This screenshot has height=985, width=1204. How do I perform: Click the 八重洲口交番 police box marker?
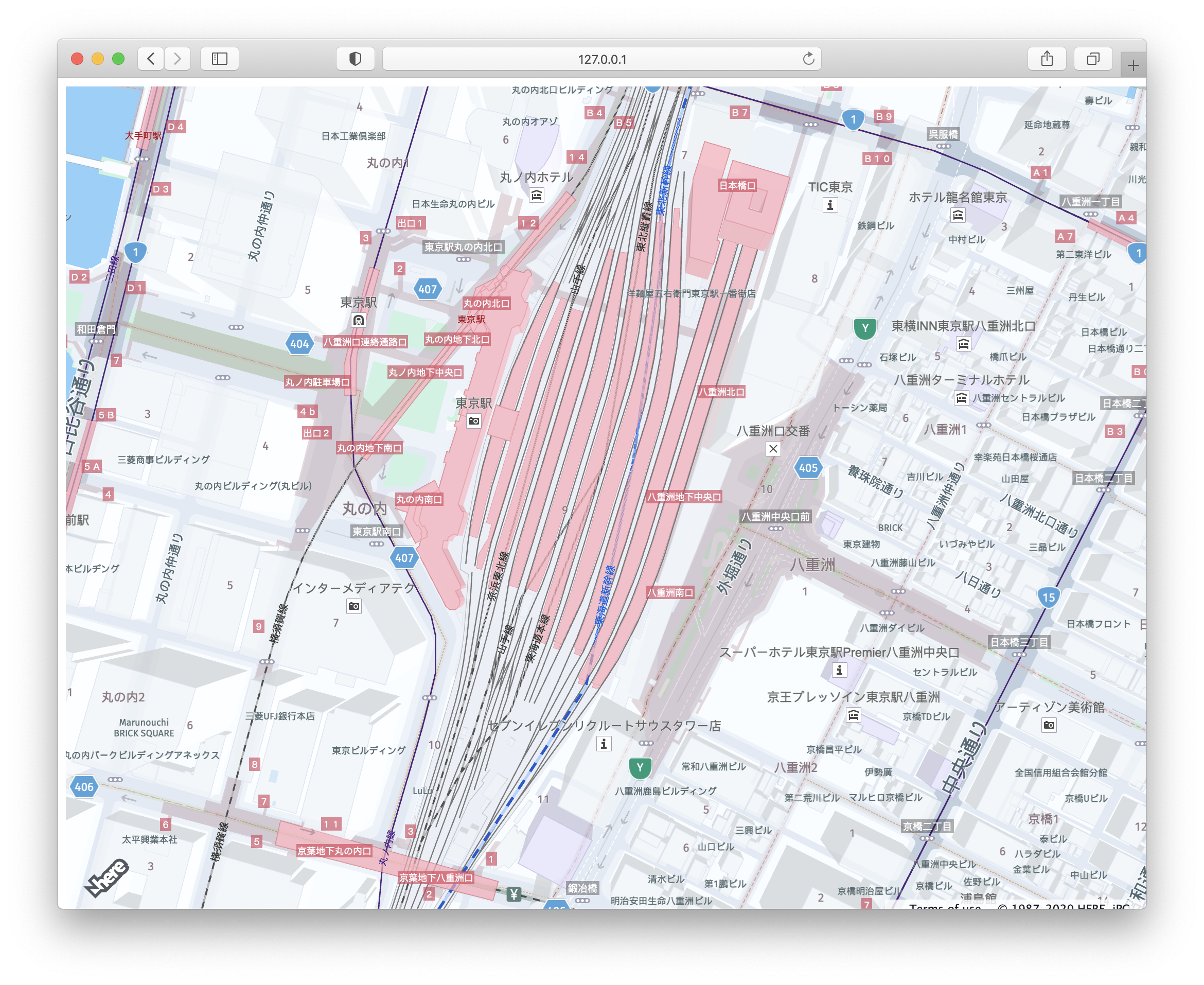(x=773, y=449)
